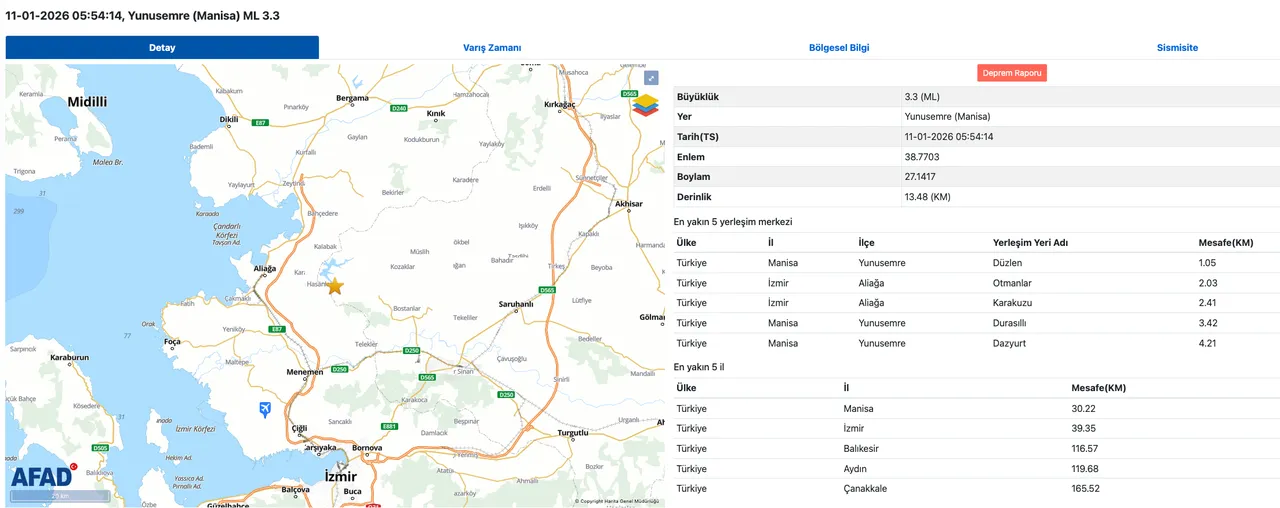Click the En yakın 5 yerleşim merkezi heading

[x=733, y=221]
